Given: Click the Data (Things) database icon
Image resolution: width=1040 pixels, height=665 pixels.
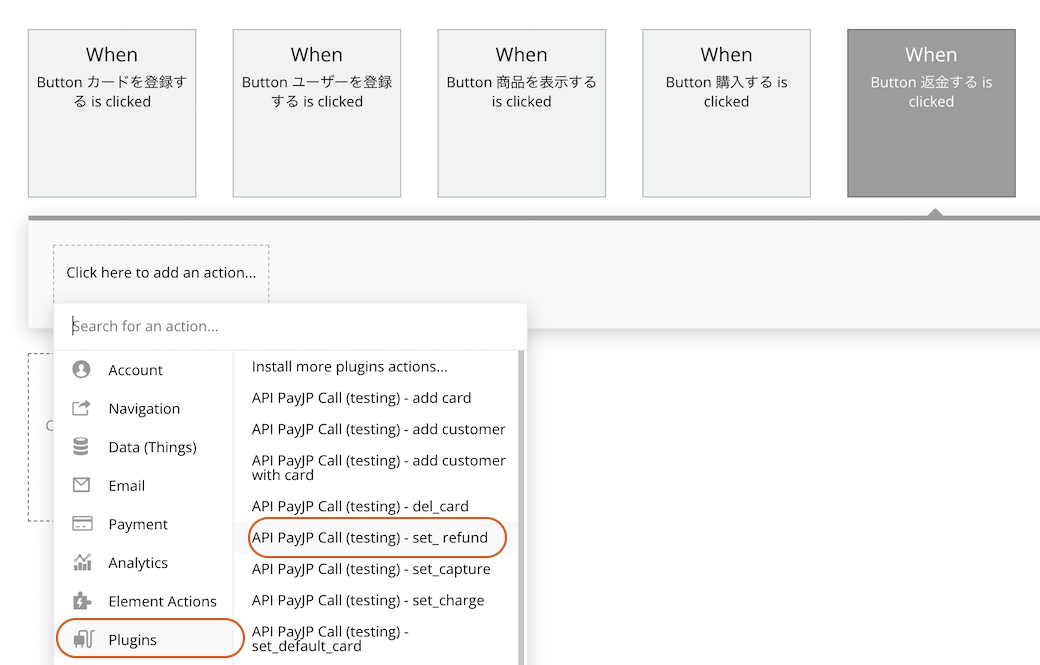Looking at the screenshot, I should pos(81,447).
